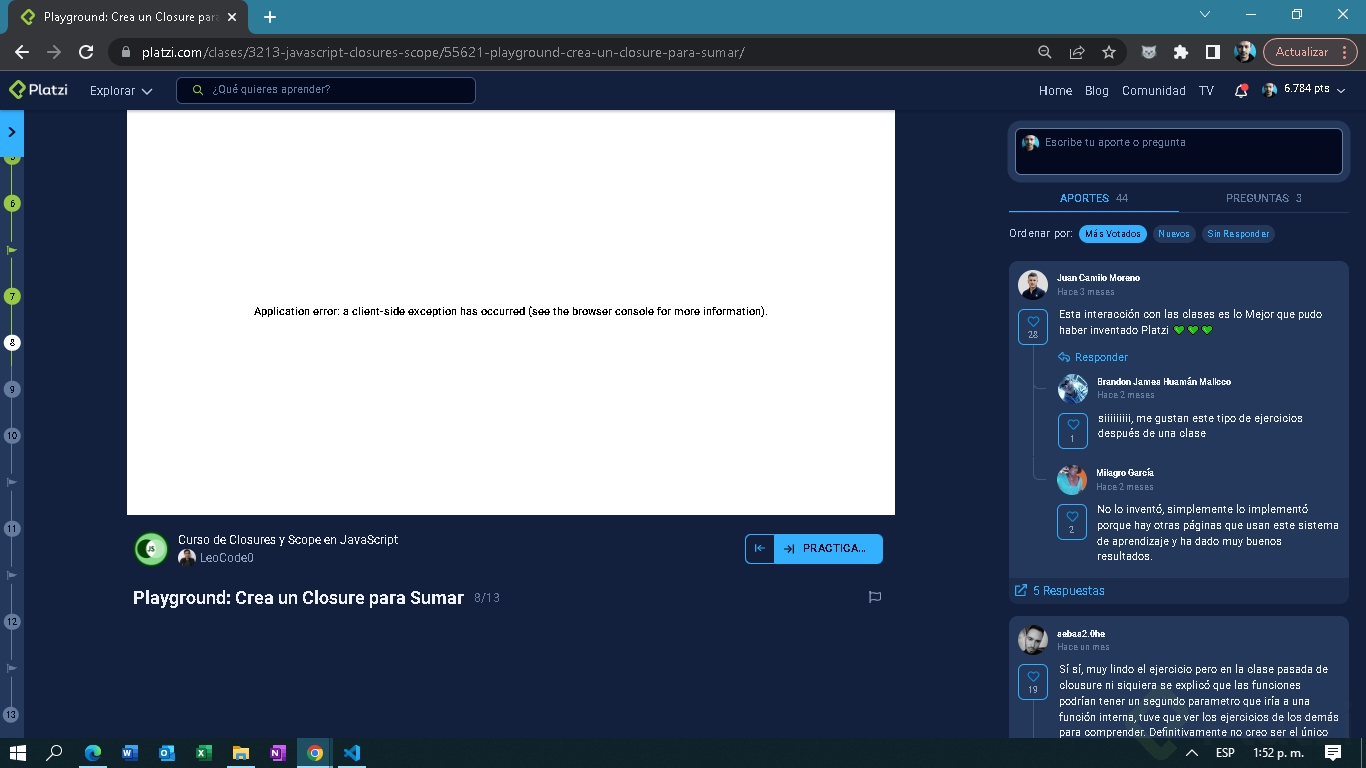Reply with the Responder link
Viewport: 1366px width, 768px height.
pos(1093,357)
